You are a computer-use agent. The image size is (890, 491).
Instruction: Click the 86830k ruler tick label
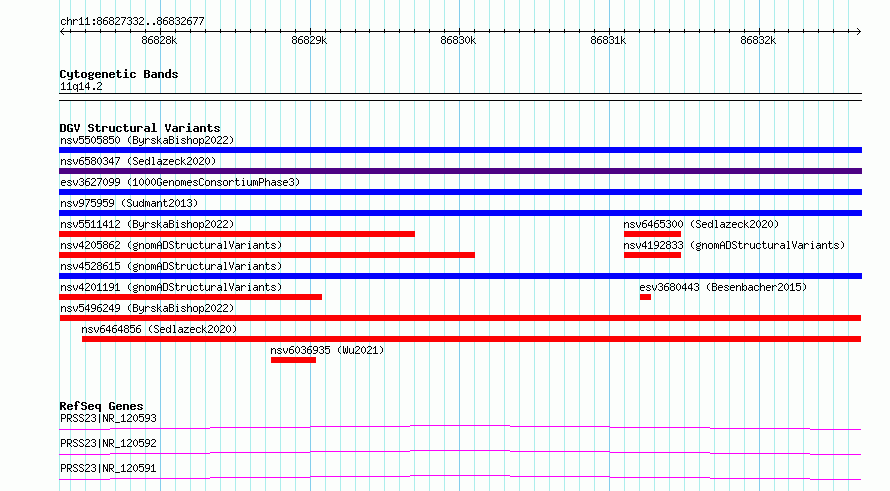tap(458, 40)
